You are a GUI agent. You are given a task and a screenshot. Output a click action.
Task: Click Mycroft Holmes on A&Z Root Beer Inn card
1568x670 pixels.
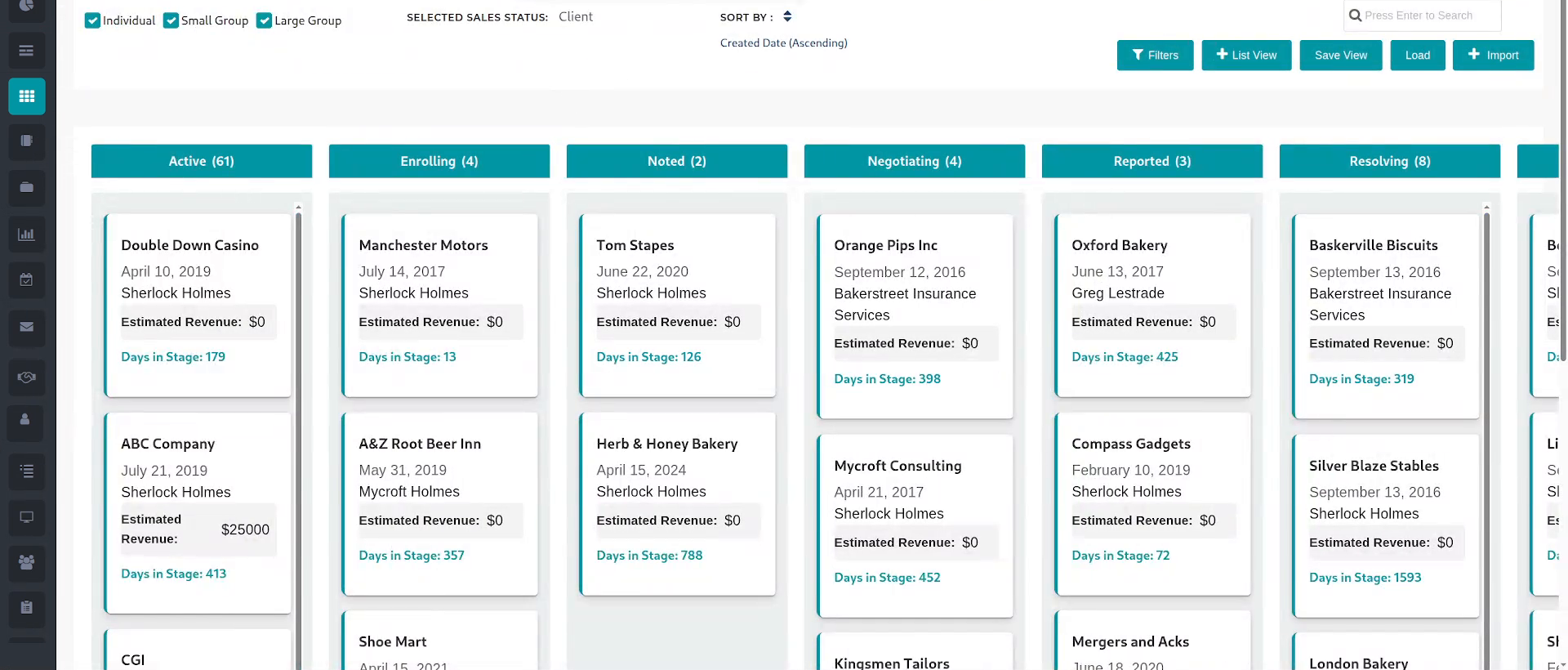point(409,492)
